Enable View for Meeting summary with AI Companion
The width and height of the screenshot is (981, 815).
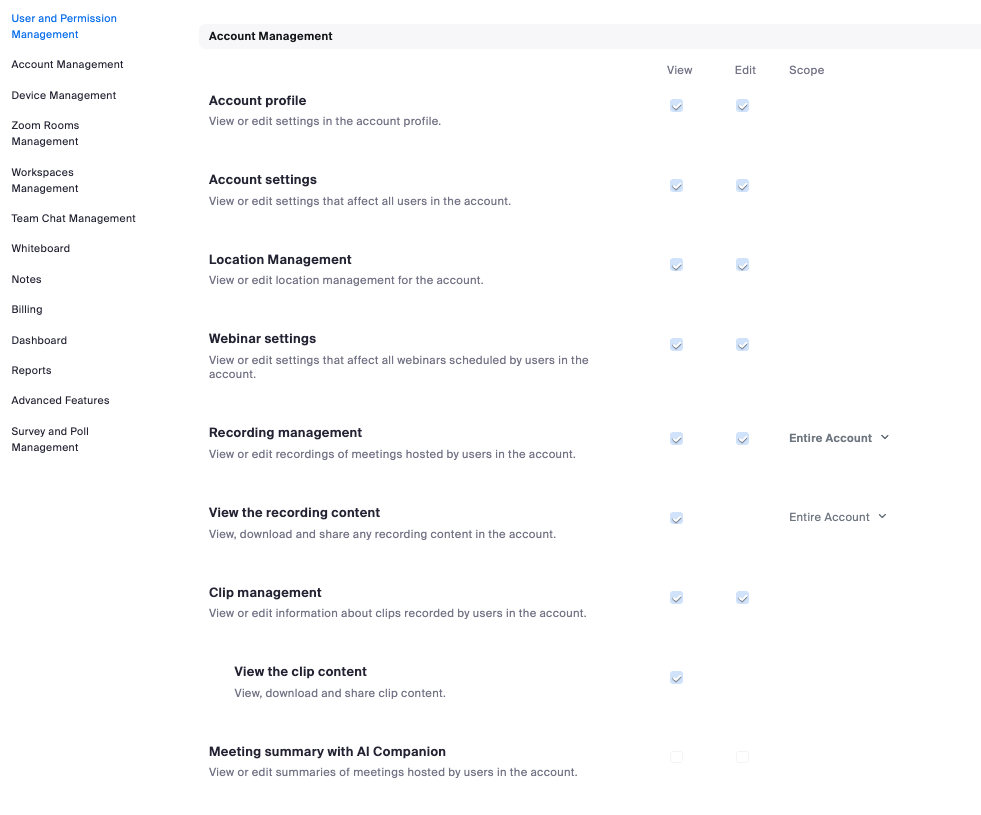point(676,757)
